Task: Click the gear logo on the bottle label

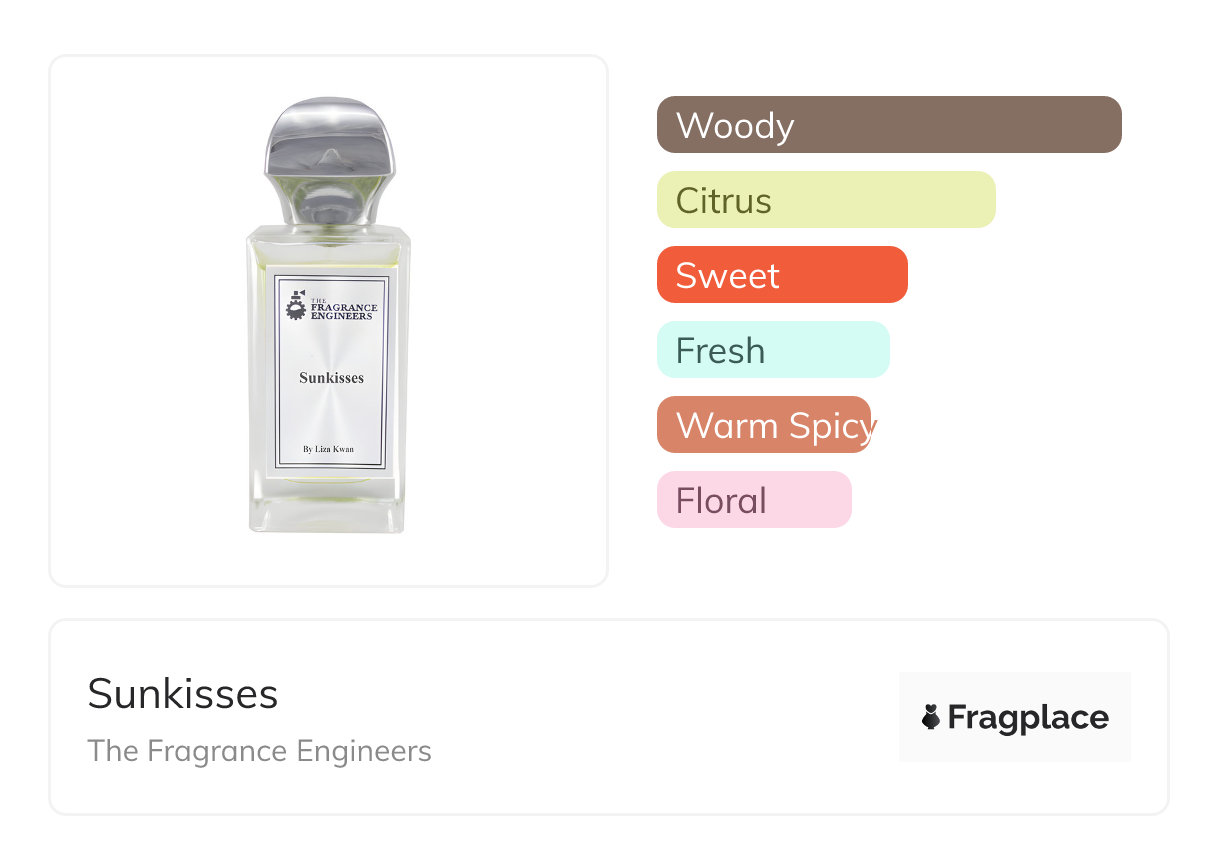Action: coord(295,306)
